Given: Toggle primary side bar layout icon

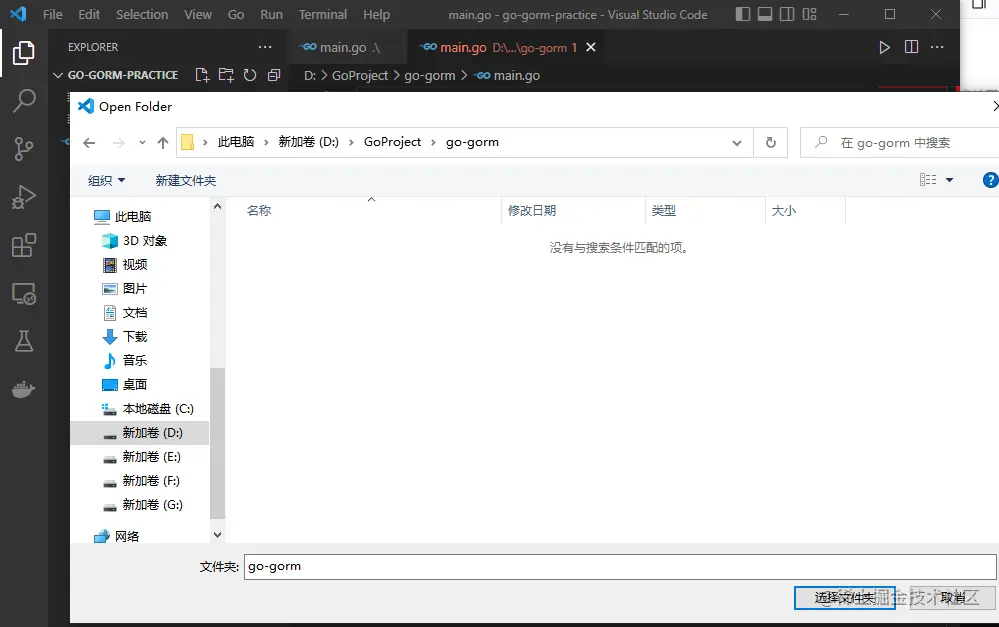Looking at the screenshot, I should pyautogui.click(x=743, y=14).
